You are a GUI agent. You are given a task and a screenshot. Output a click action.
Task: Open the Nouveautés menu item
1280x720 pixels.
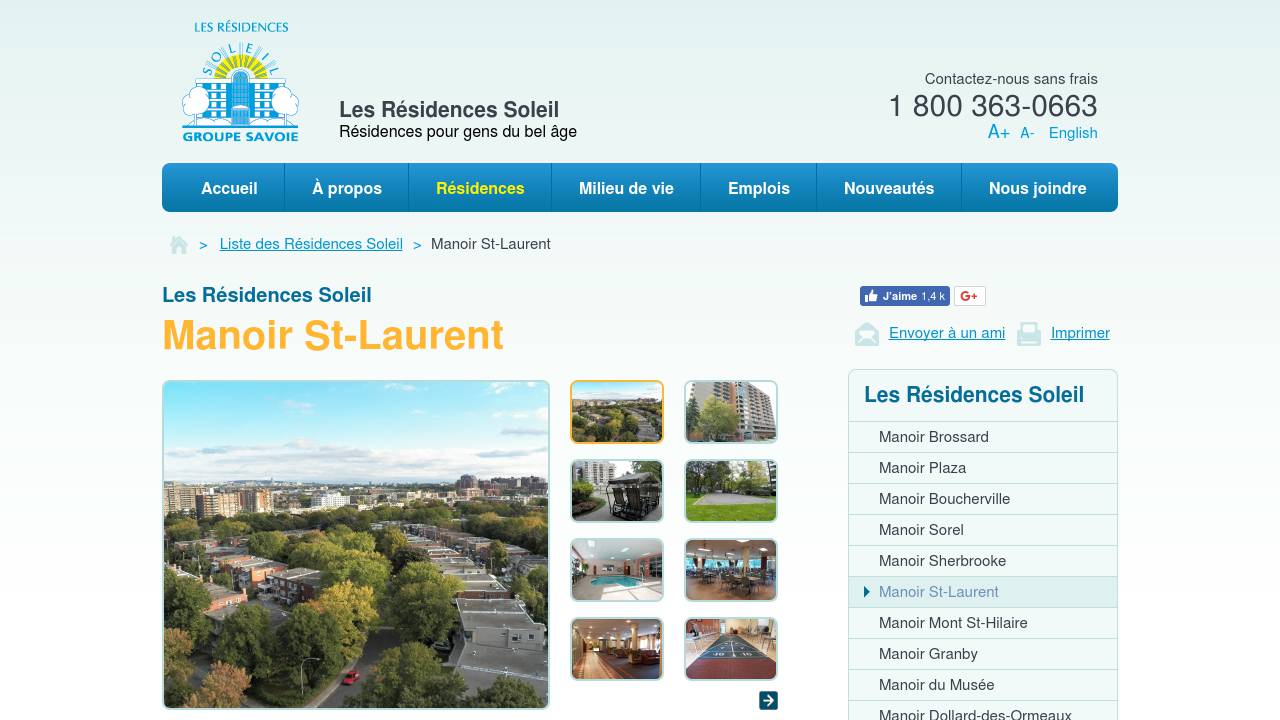click(x=889, y=188)
